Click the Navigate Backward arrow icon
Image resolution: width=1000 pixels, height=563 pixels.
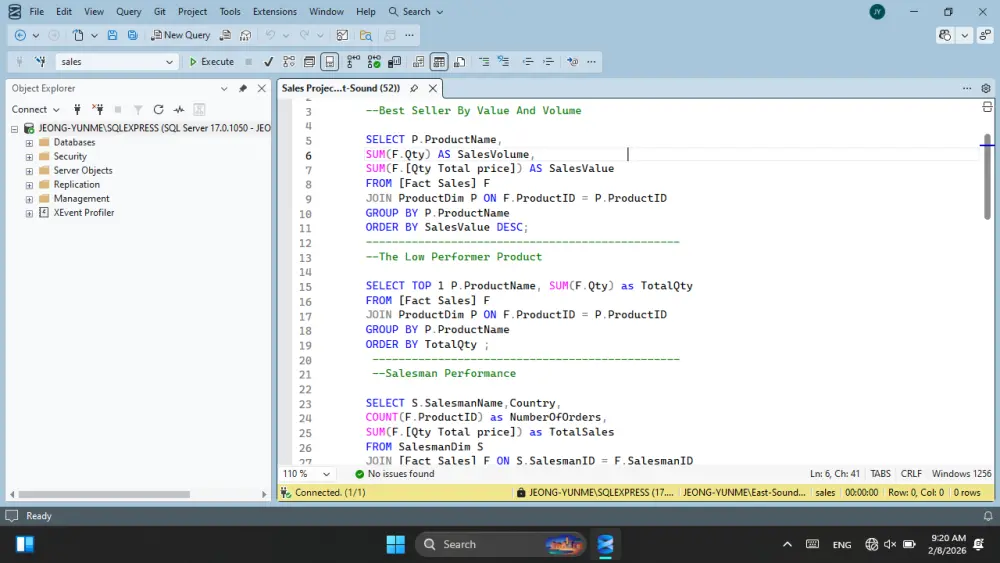[x=20, y=36]
